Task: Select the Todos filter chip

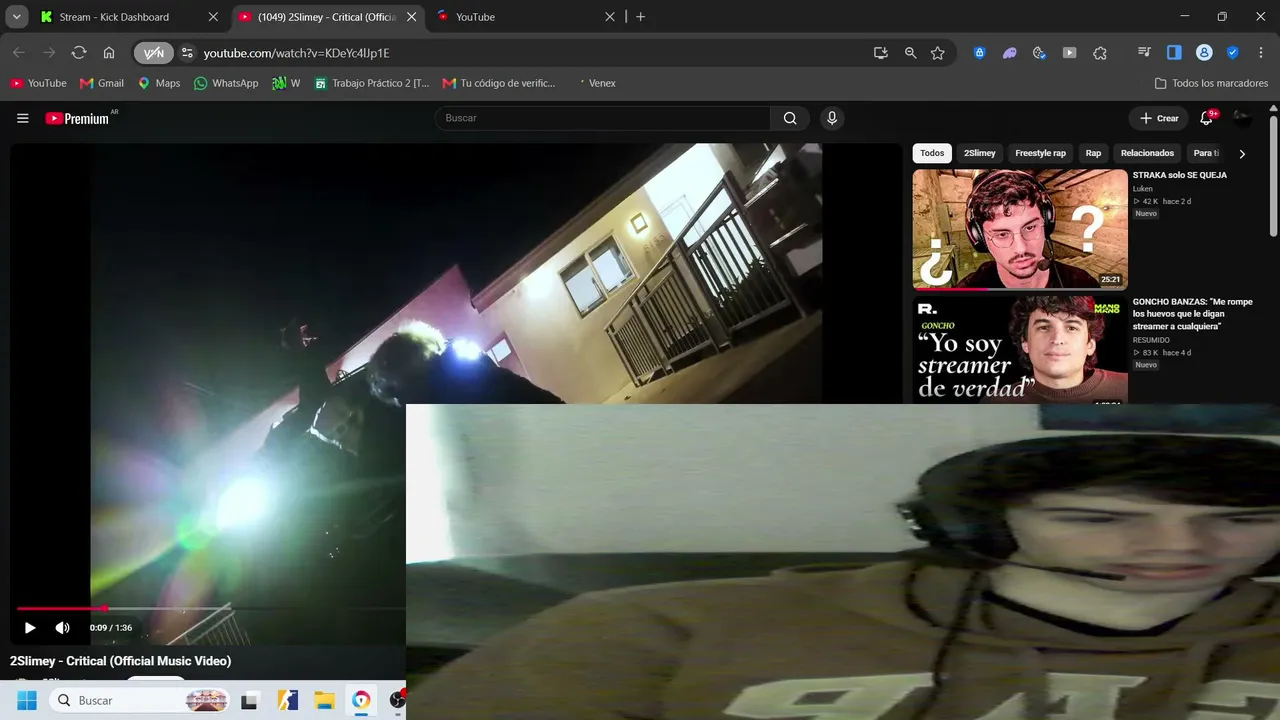Action: [932, 153]
